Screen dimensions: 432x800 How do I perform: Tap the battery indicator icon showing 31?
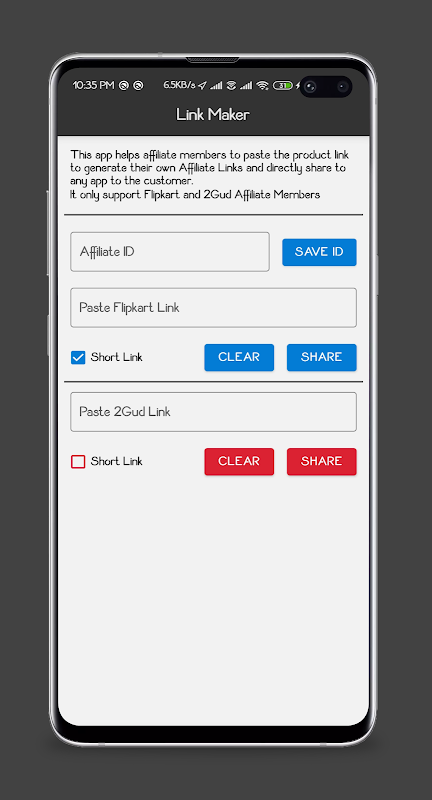[x=283, y=86]
